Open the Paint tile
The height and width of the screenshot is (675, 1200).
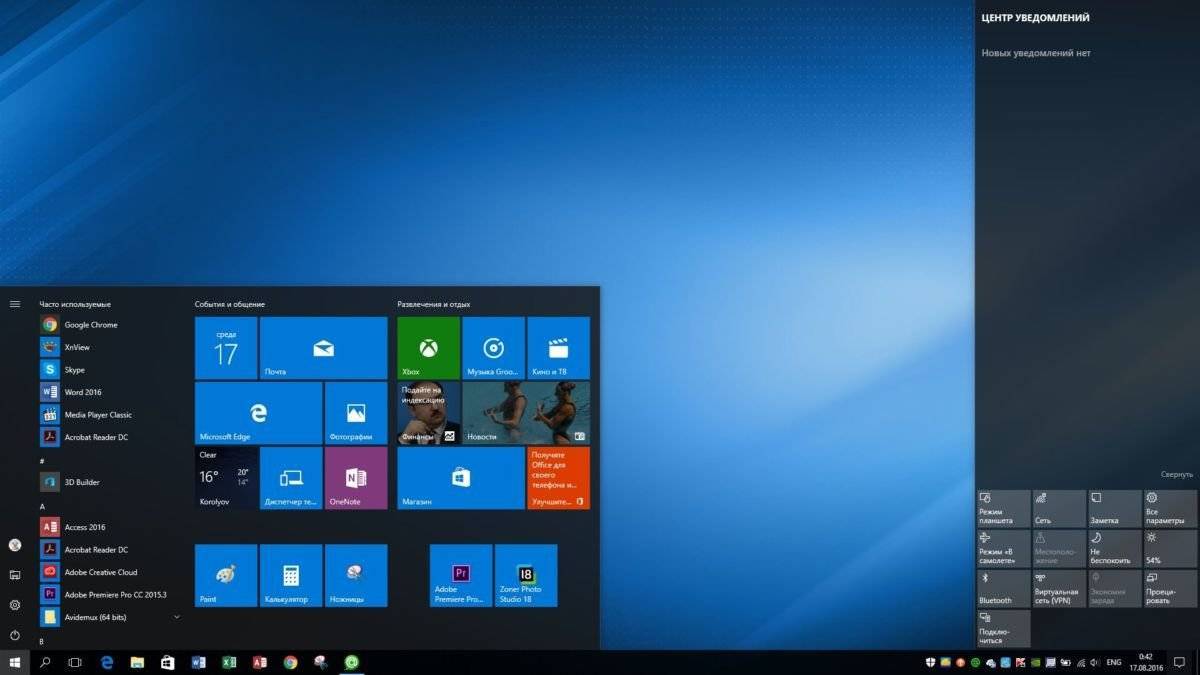point(225,575)
